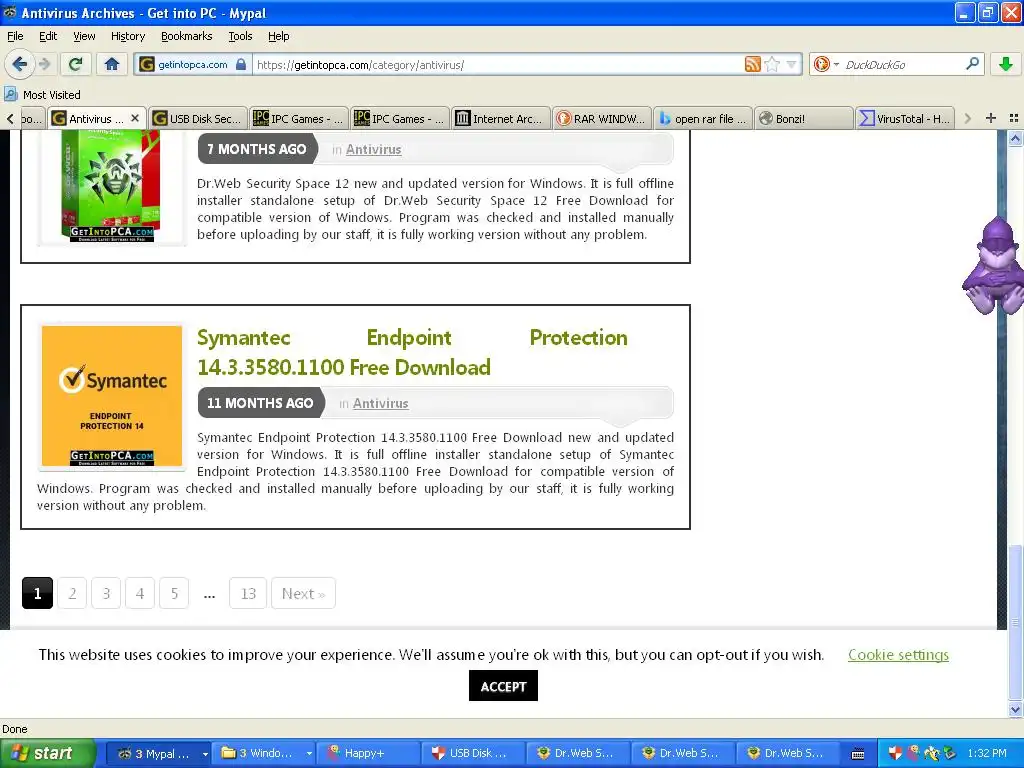Open the History menu
The width and height of the screenshot is (1024, 768).
pyautogui.click(x=127, y=36)
